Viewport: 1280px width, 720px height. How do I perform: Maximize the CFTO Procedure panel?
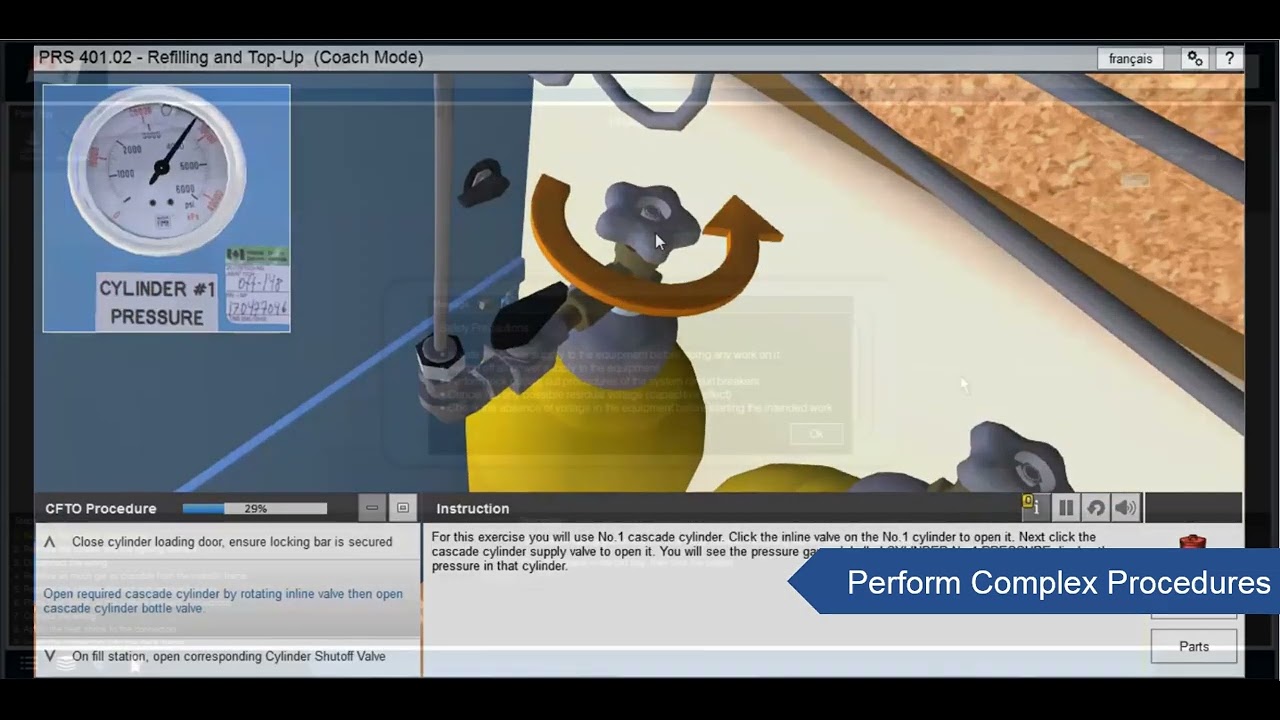pos(403,508)
